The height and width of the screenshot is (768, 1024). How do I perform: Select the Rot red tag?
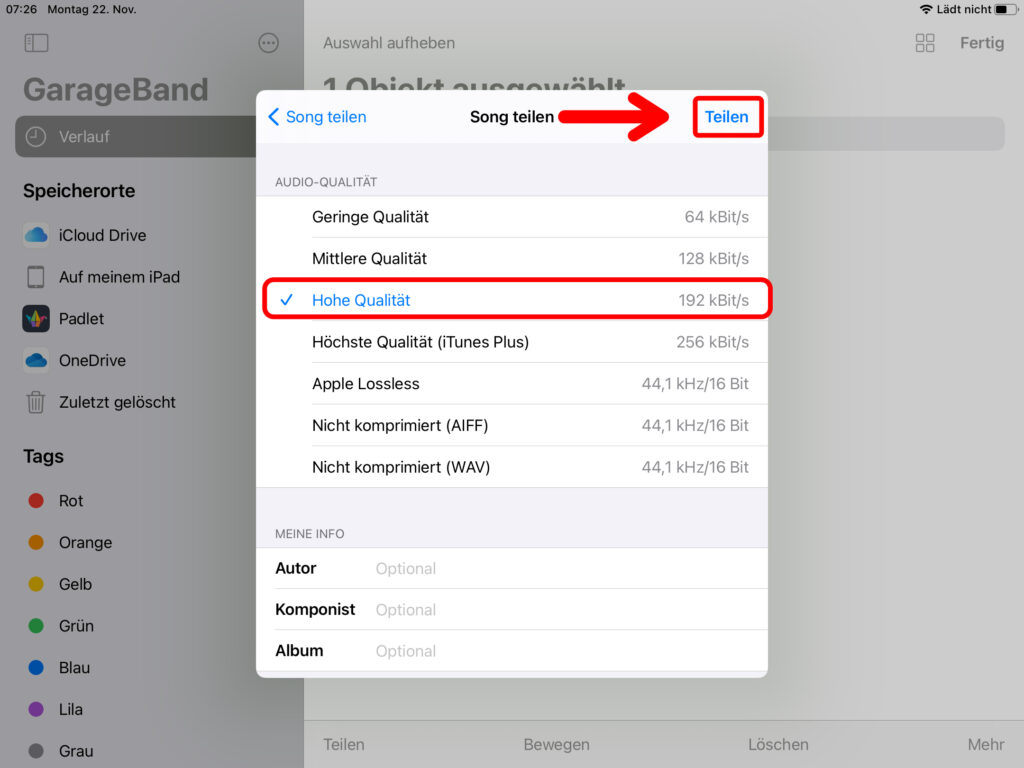point(70,501)
